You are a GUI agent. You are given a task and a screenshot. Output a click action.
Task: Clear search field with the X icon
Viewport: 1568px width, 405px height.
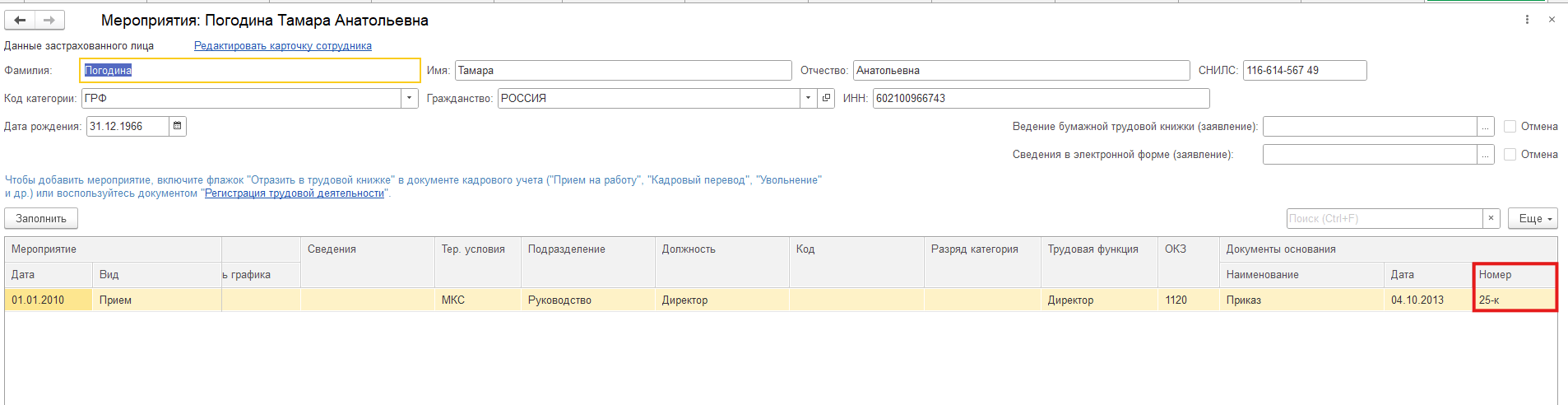tap(1491, 218)
